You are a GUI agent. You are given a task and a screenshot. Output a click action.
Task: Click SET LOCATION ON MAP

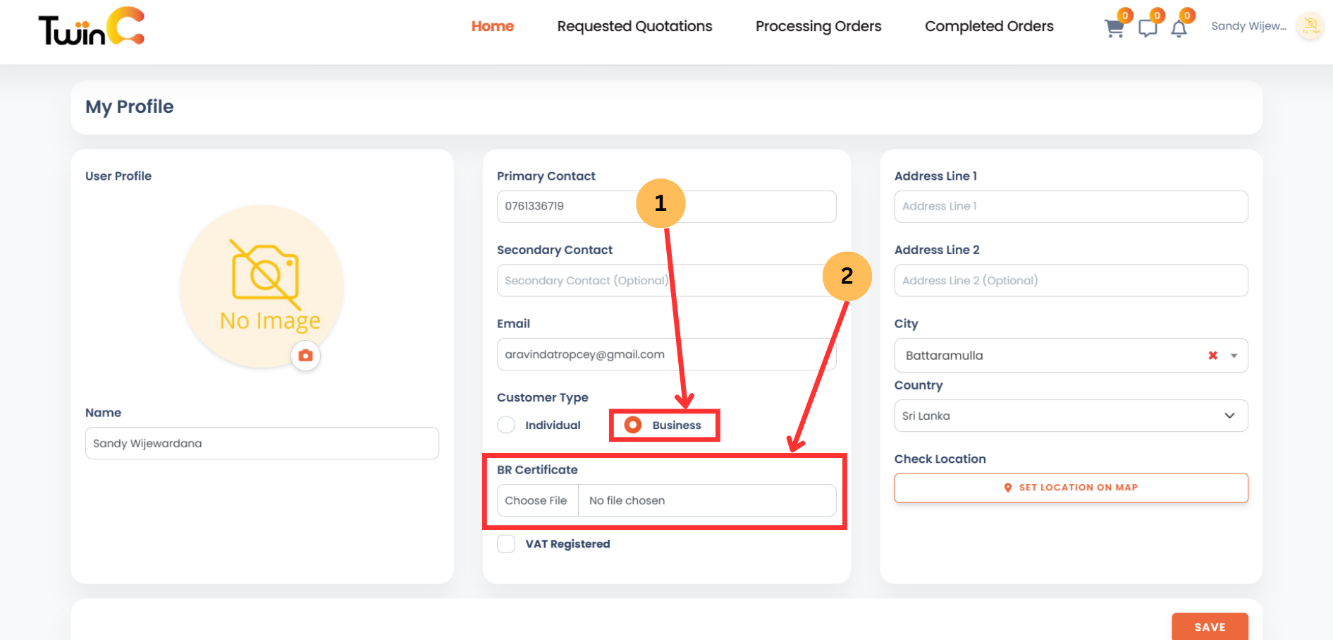tap(1070, 487)
